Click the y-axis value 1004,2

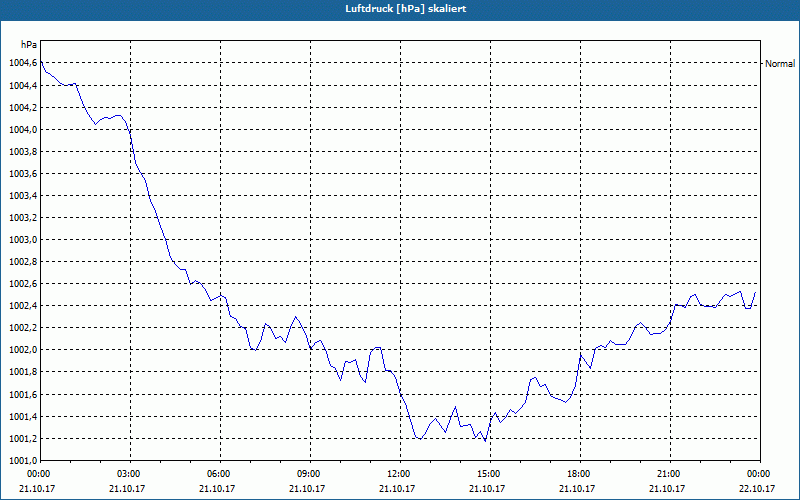click(23, 108)
